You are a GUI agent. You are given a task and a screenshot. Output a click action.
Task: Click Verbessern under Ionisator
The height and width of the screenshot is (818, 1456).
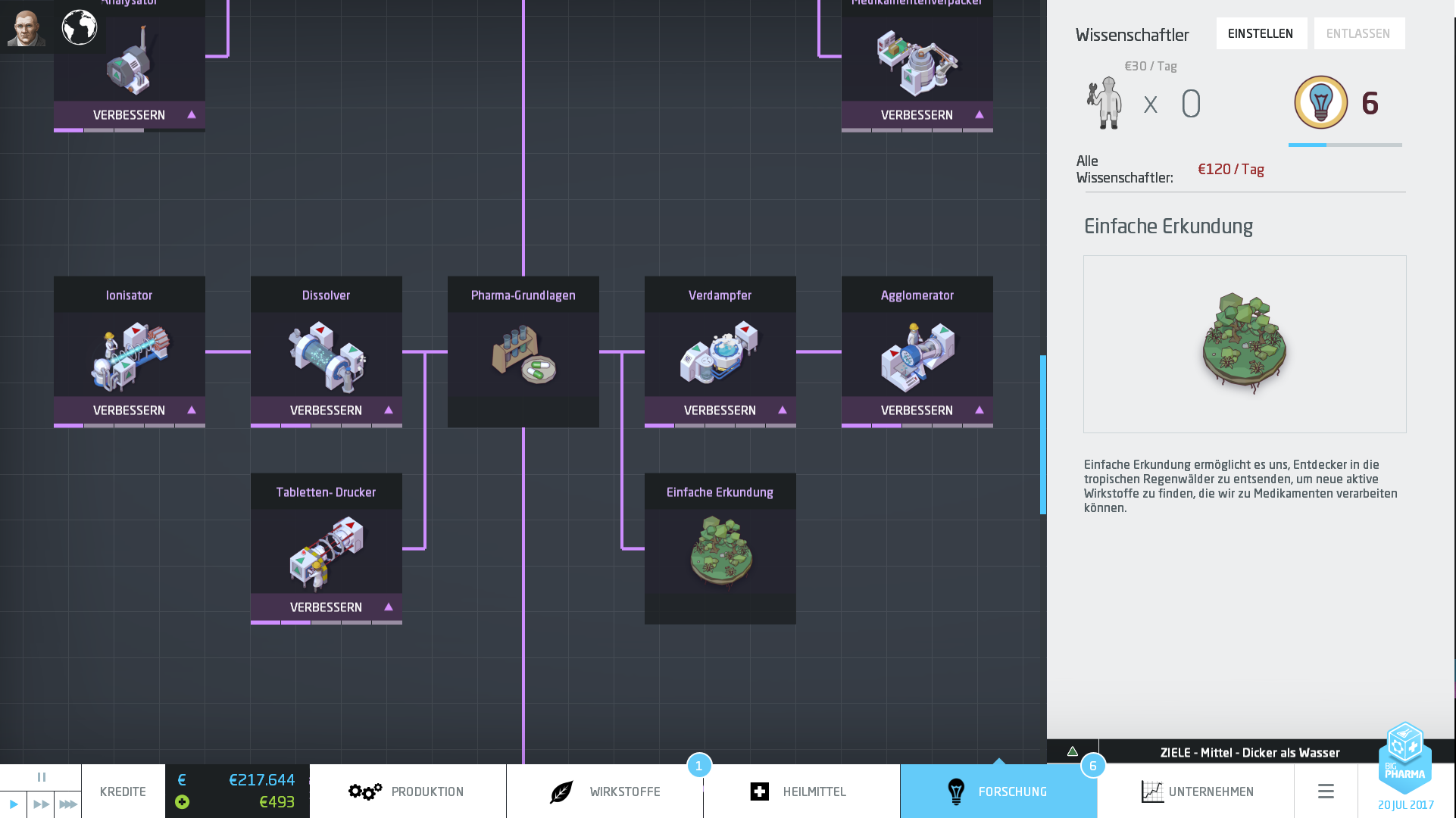[x=129, y=411]
